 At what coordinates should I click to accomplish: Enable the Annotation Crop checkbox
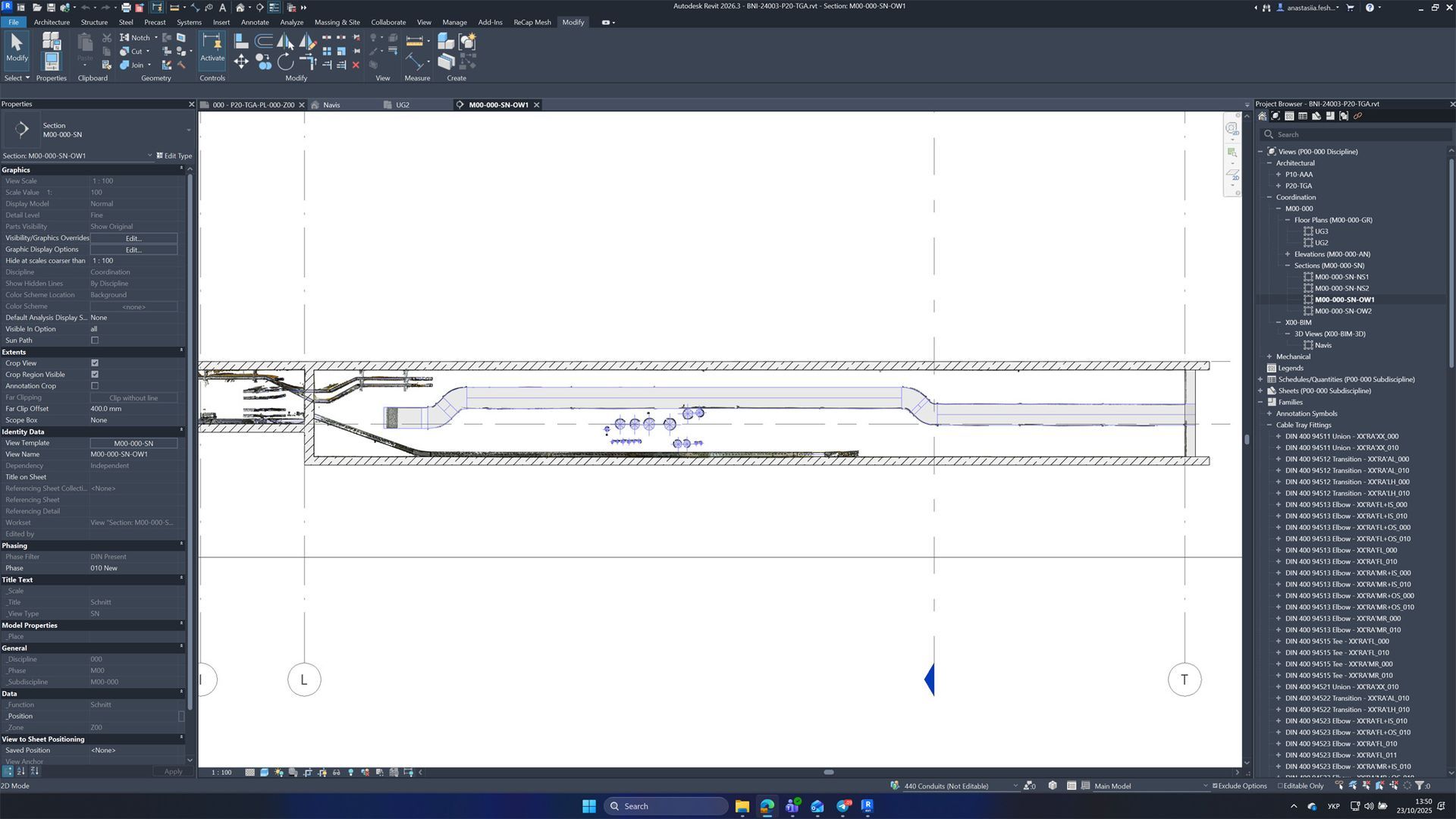[x=95, y=386]
